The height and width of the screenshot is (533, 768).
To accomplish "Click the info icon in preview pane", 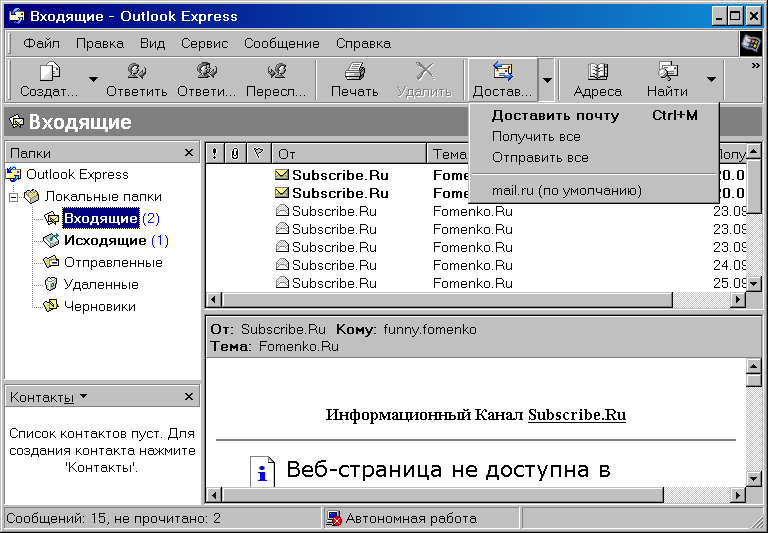I will 263,472.
